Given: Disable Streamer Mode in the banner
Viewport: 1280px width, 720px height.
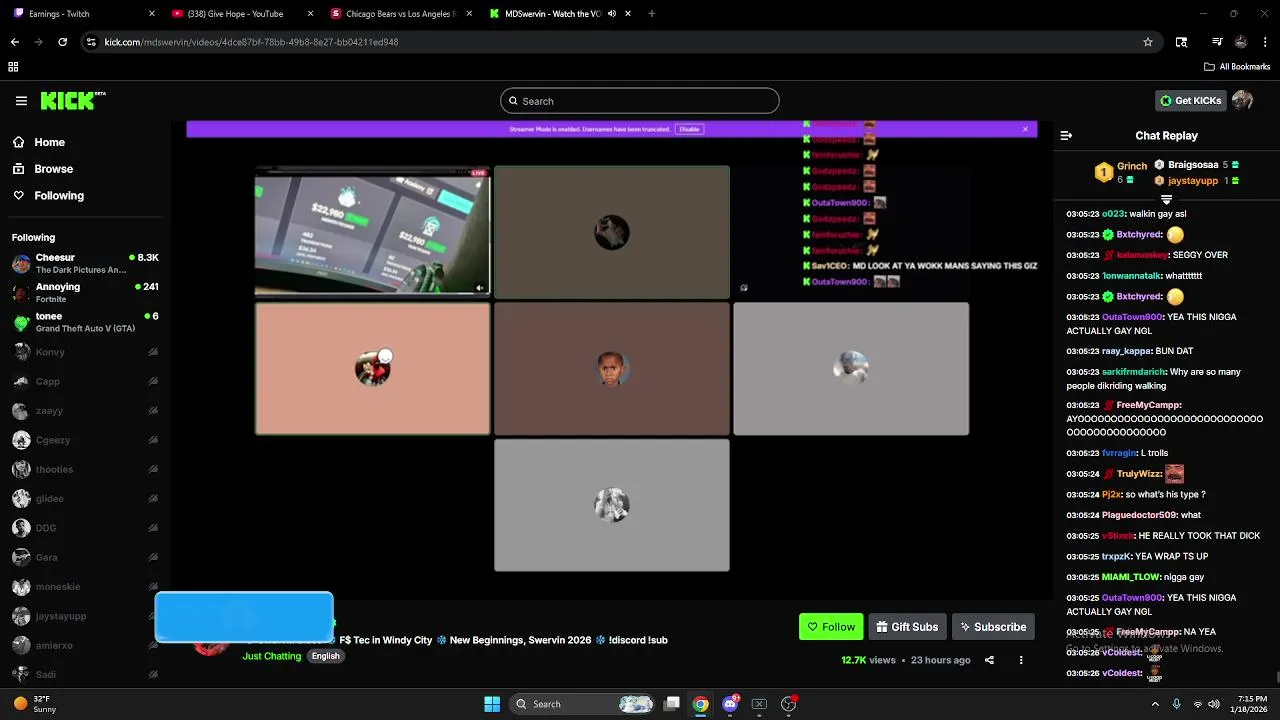Looking at the screenshot, I should point(689,129).
